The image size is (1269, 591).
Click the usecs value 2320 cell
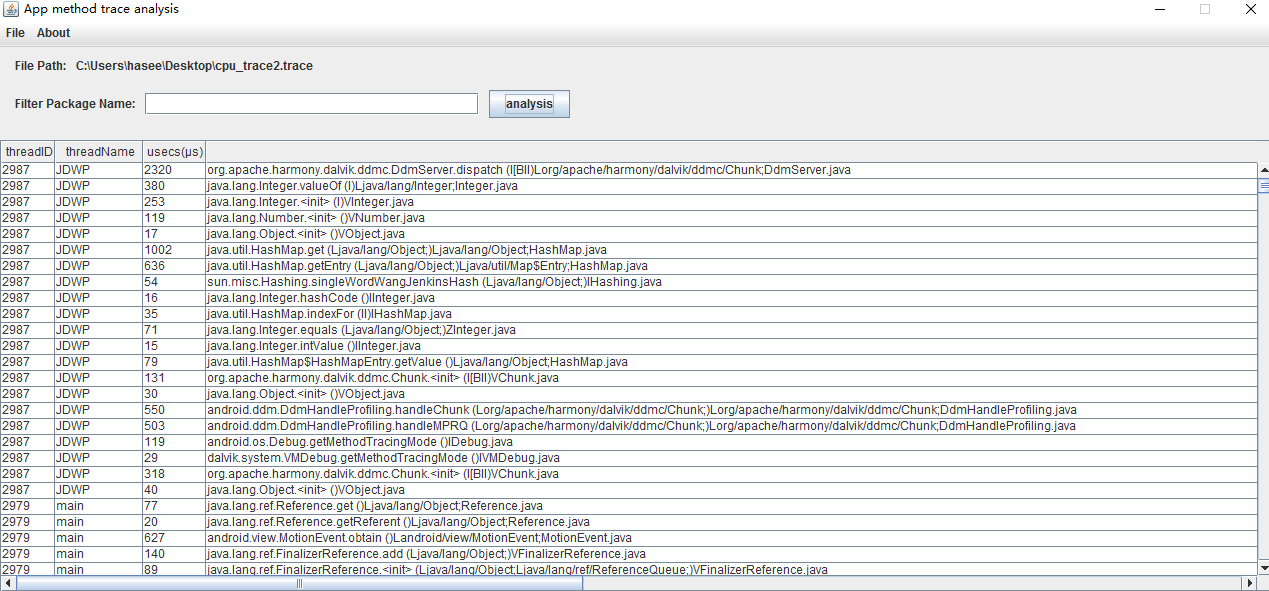(x=174, y=170)
